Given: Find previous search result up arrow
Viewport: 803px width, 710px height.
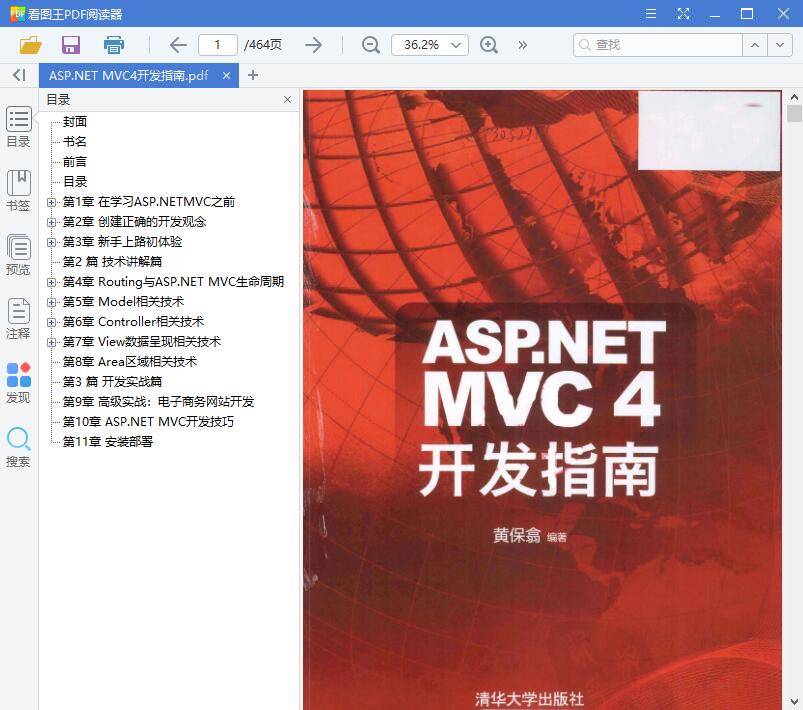Looking at the screenshot, I should [x=755, y=45].
